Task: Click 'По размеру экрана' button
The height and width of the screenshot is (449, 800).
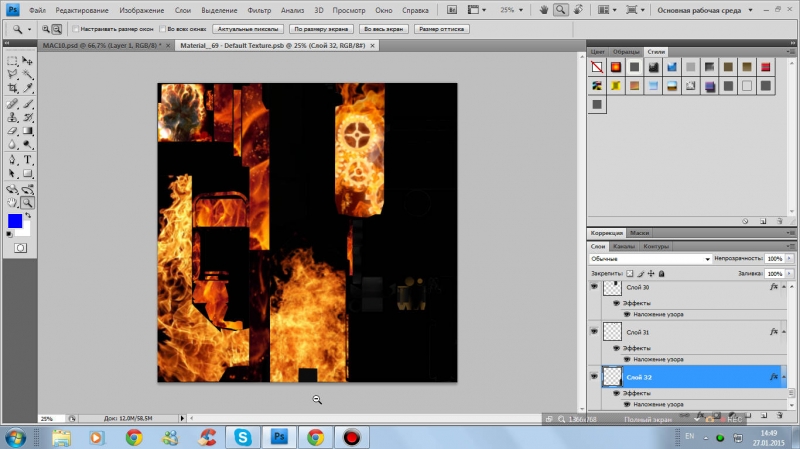Action: 321,29
